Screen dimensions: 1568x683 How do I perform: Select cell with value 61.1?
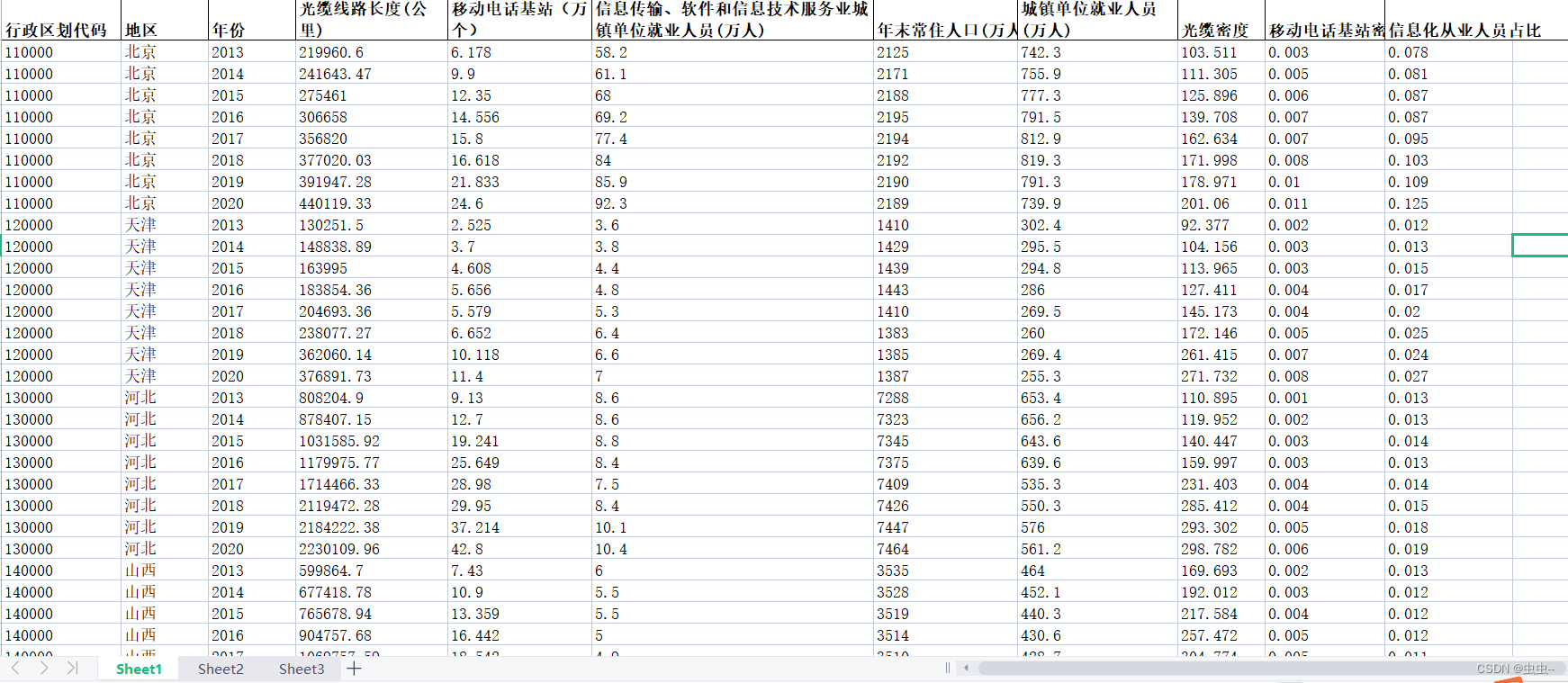pyautogui.click(x=733, y=74)
